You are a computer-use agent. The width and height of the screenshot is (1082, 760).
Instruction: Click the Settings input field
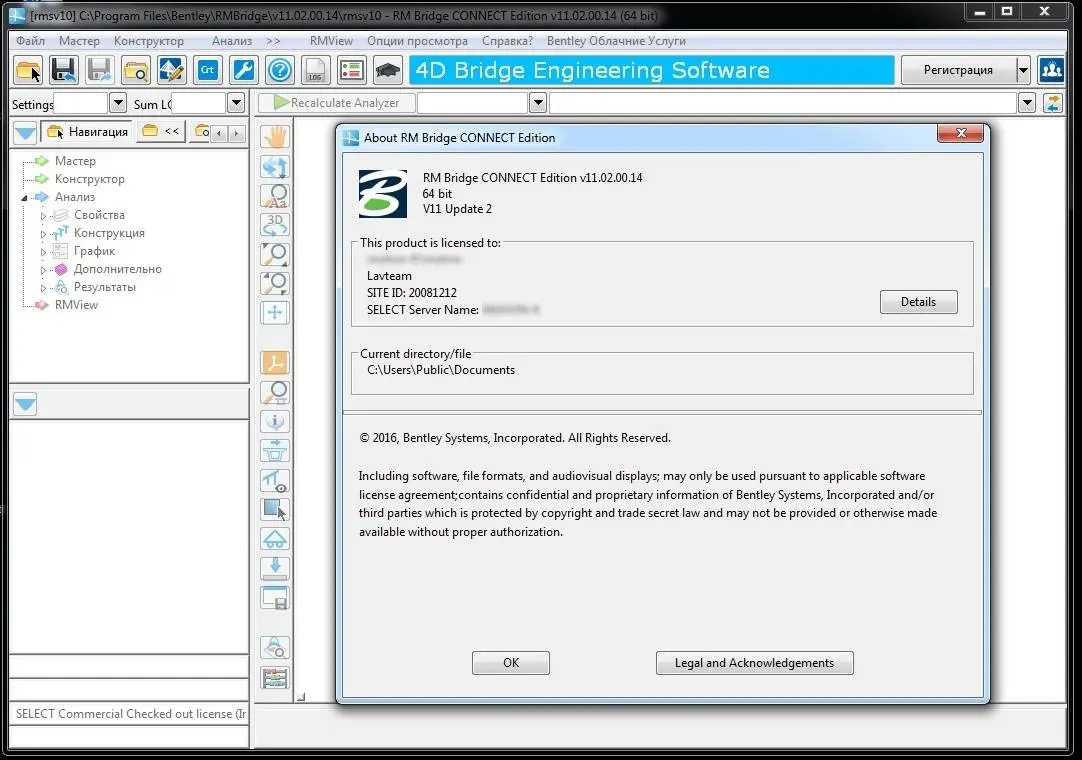pos(81,103)
